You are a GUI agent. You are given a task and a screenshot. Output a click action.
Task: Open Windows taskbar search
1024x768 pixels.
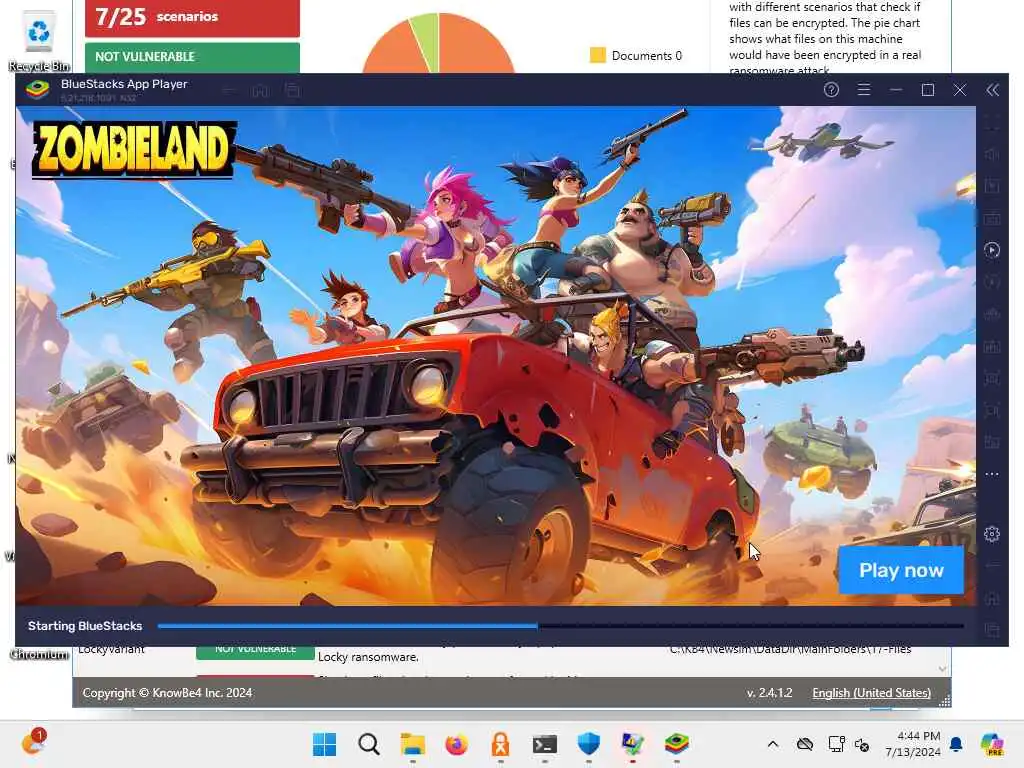368,744
